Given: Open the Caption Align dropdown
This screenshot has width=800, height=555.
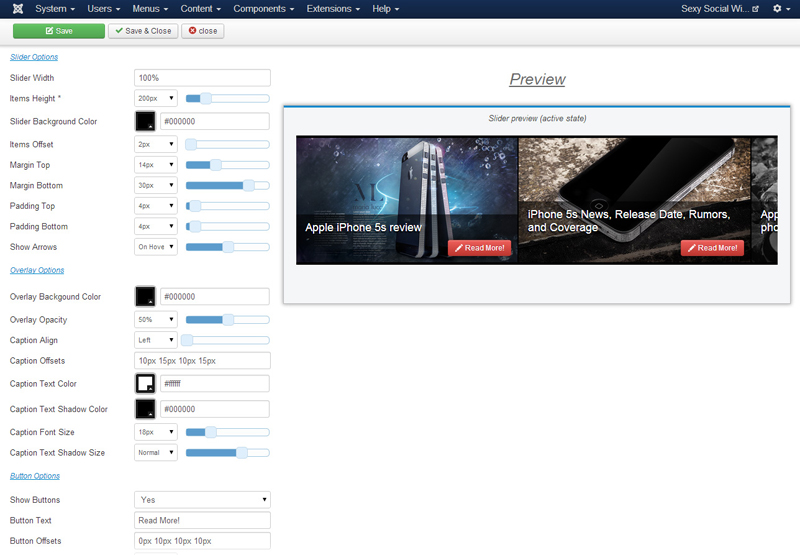Looking at the screenshot, I should click(x=156, y=340).
